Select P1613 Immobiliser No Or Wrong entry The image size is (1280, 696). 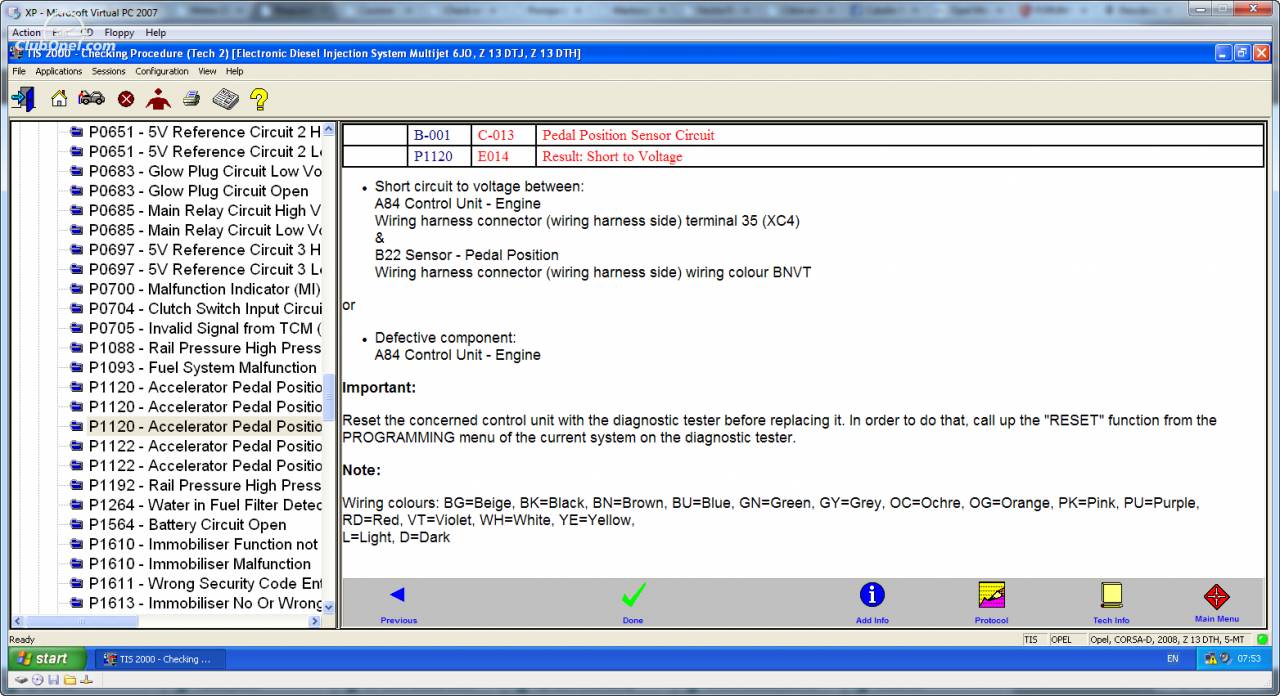pos(196,603)
